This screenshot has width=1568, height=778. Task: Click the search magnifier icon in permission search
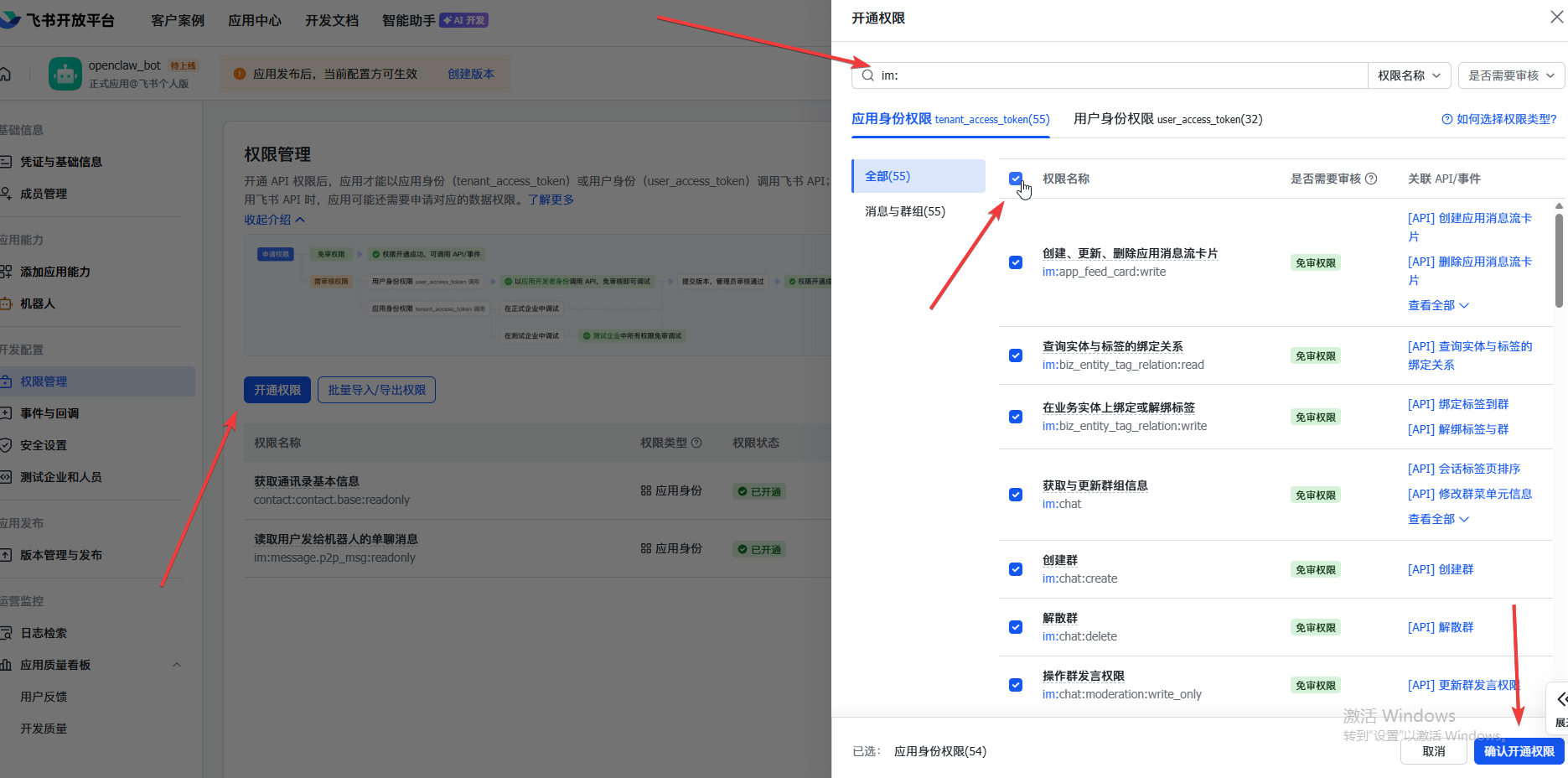(x=868, y=75)
